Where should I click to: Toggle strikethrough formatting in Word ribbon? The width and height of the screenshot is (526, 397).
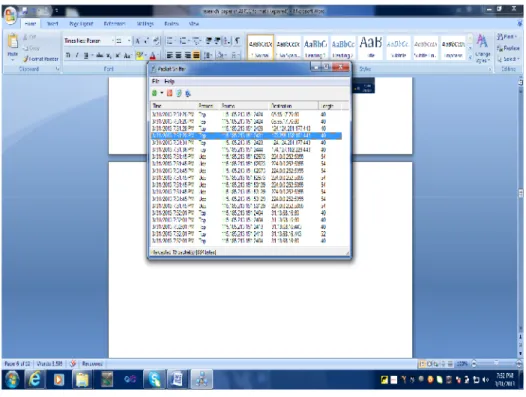point(99,55)
